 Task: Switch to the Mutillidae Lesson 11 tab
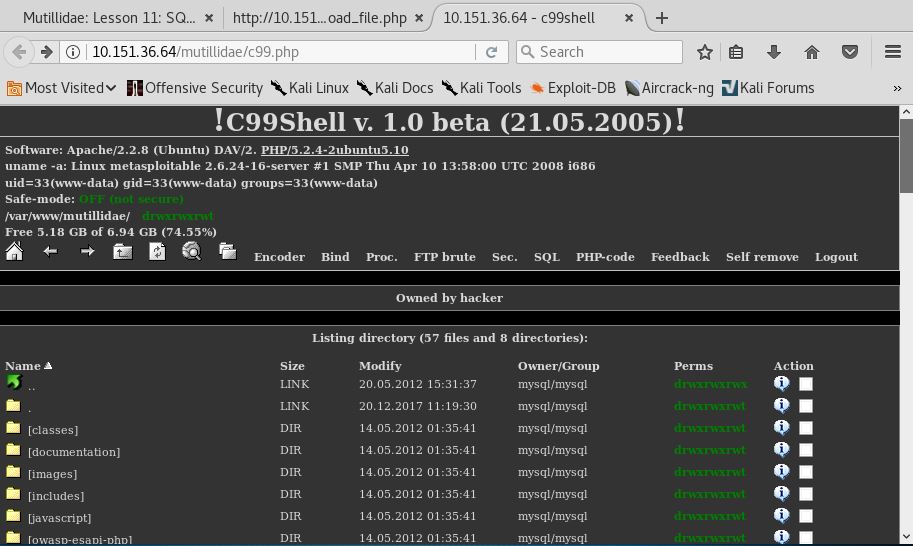click(x=108, y=17)
